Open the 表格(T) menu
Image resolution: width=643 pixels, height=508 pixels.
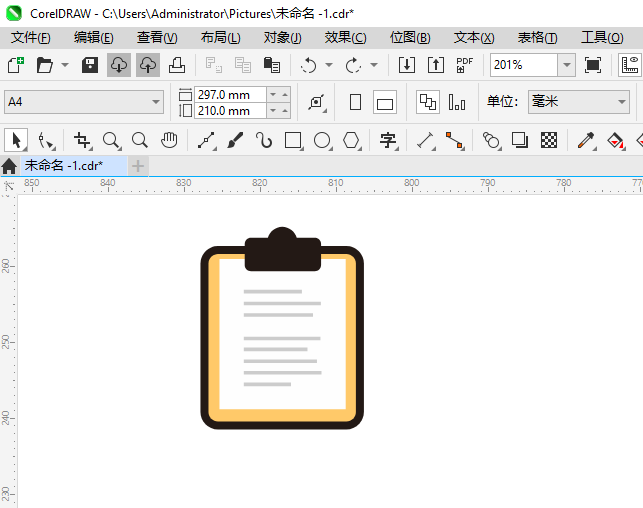pos(537,38)
